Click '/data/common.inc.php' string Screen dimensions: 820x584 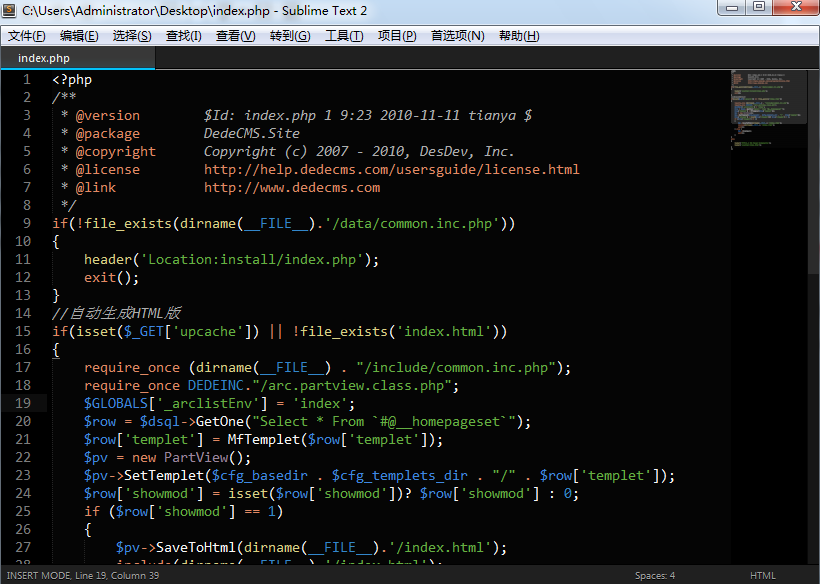click(x=412, y=224)
